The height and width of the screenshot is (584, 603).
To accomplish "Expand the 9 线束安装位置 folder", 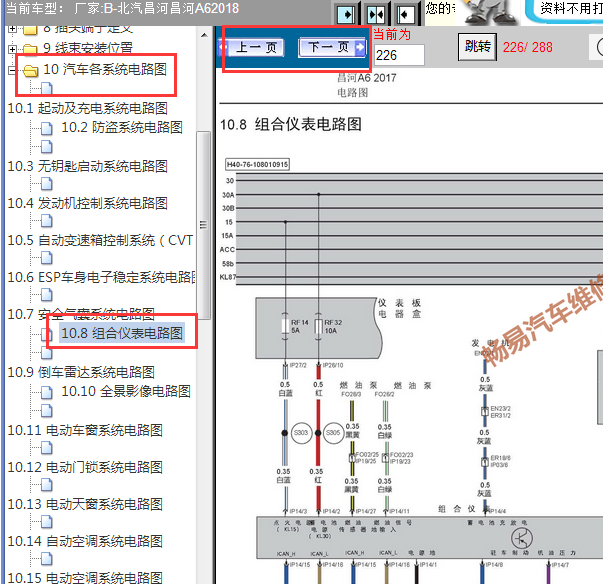I will click(x=12, y=49).
